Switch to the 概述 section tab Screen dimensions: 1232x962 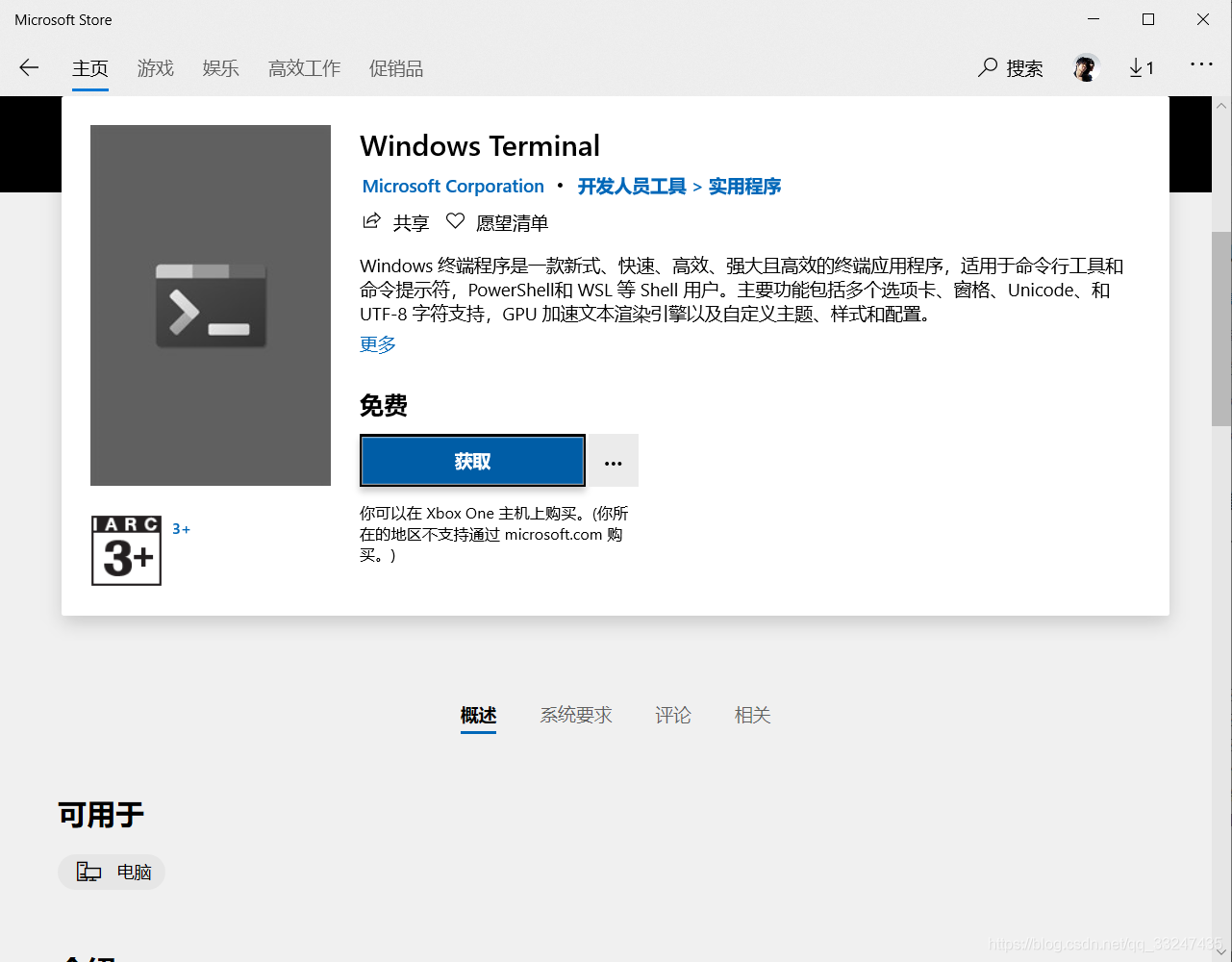(x=478, y=716)
